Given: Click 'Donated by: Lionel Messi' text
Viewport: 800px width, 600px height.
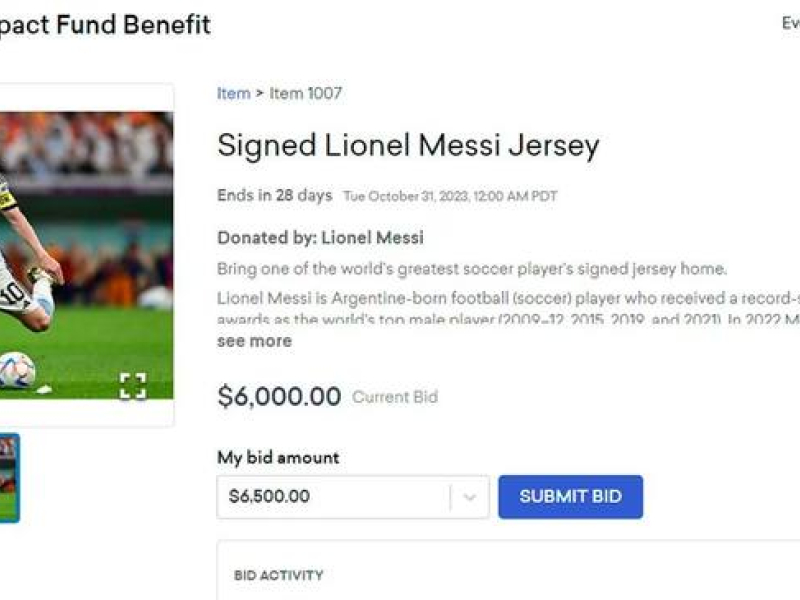Looking at the screenshot, I should 320,238.
